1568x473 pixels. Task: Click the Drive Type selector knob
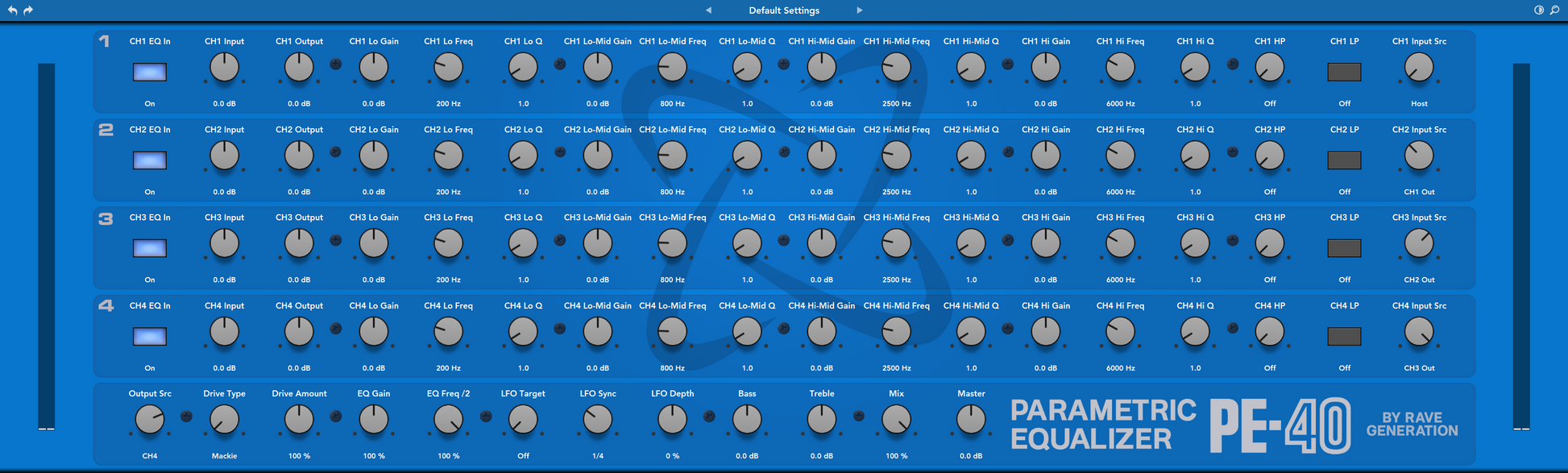224,420
